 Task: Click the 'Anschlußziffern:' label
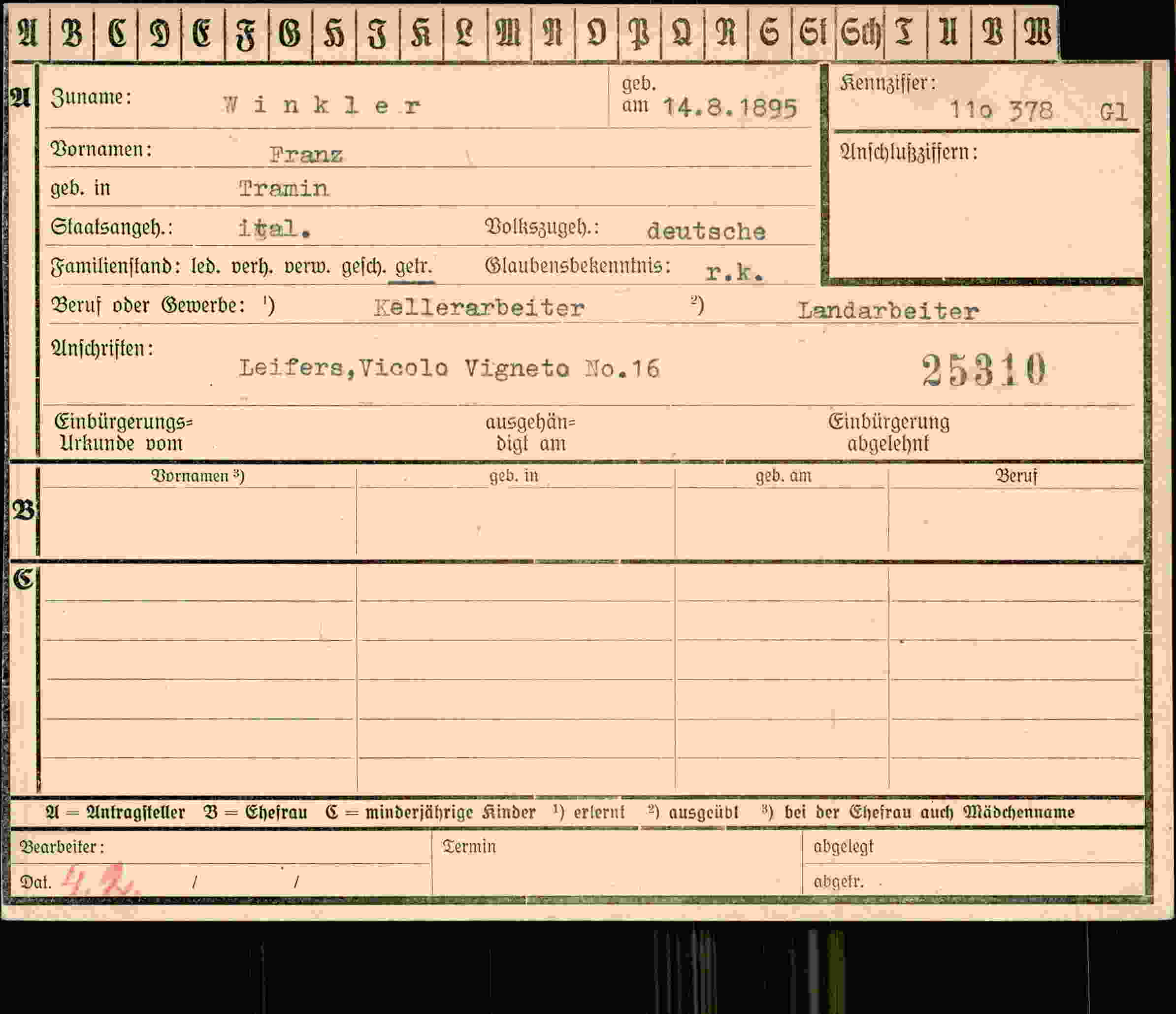click(909, 152)
